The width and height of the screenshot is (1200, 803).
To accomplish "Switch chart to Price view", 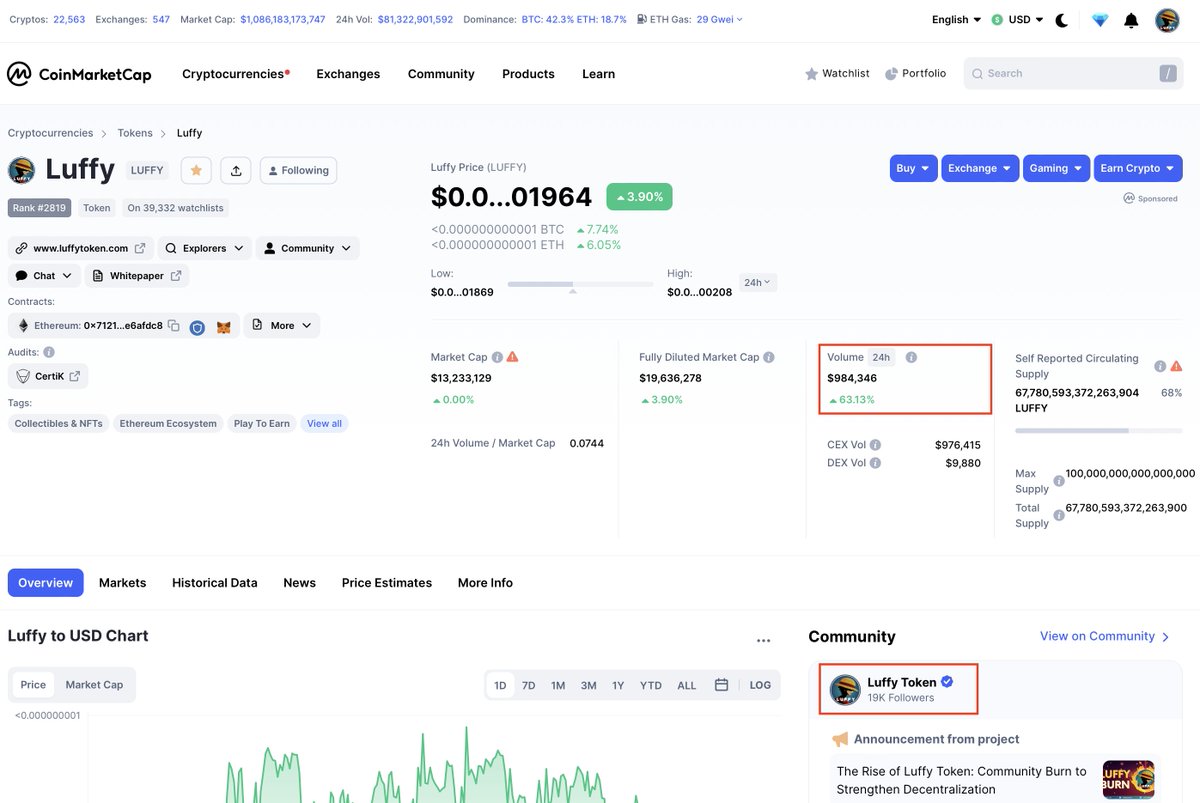I will tap(33, 685).
